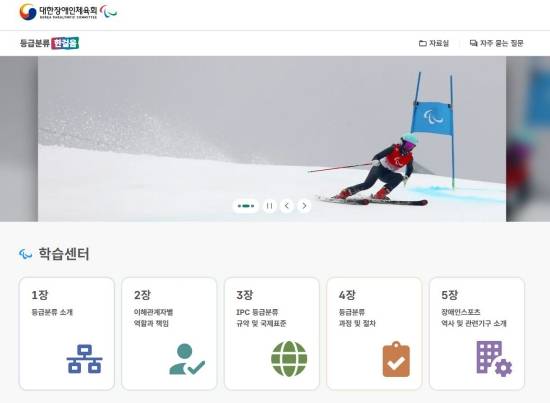Click the orange clipboard check icon
Image resolution: width=550 pixels, height=403 pixels.
point(396,359)
